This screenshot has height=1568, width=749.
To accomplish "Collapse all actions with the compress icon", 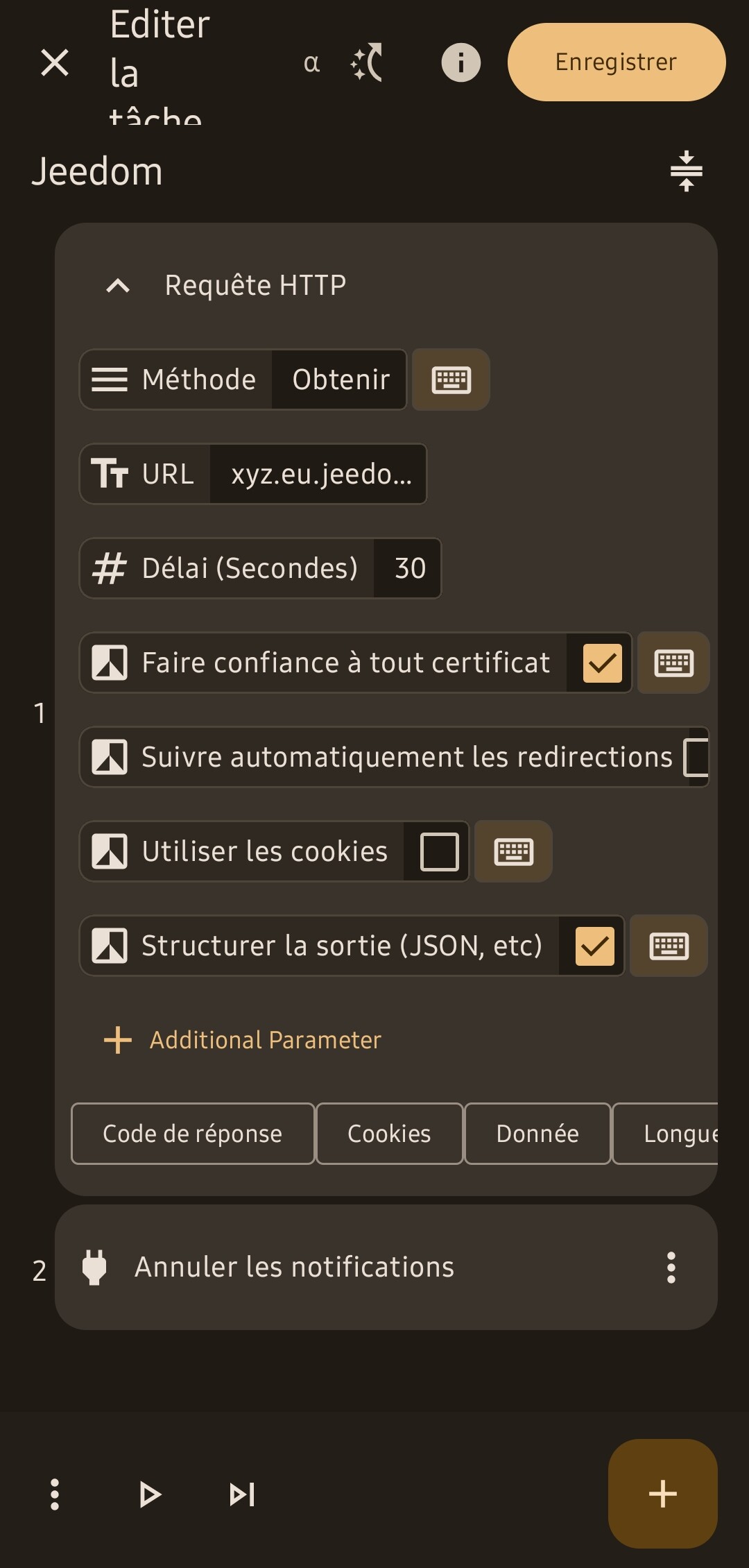I will [x=686, y=171].
